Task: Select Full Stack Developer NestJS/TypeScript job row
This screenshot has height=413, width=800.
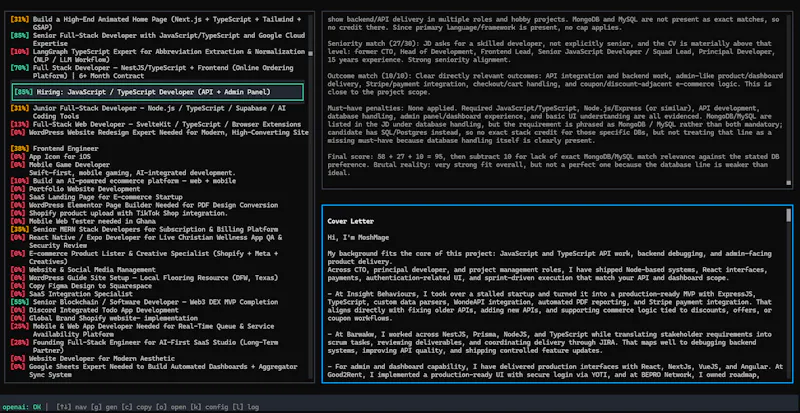Action: pyautogui.click(x=152, y=72)
